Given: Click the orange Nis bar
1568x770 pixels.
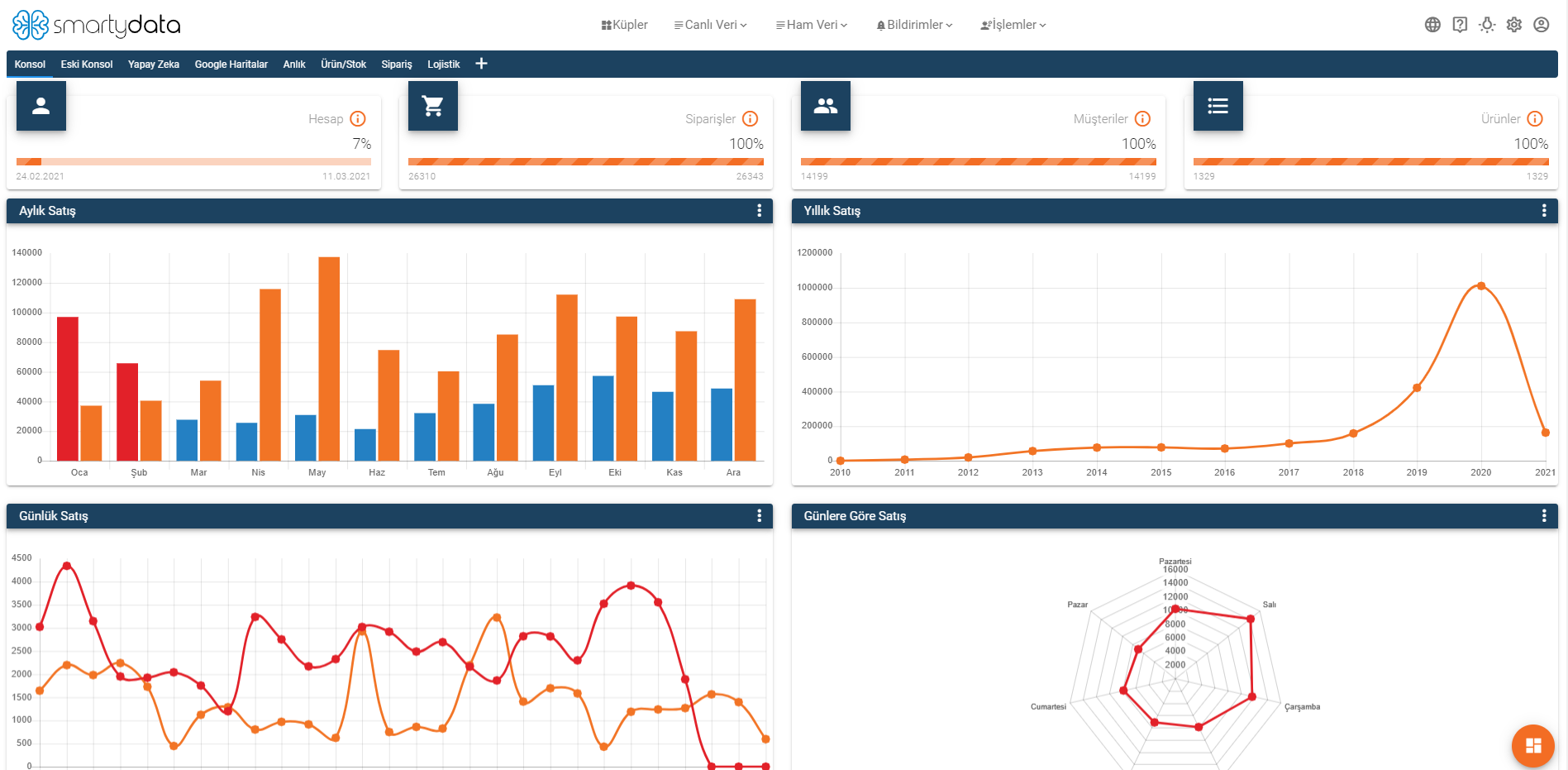Looking at the screenshot, I should point(270,375).
